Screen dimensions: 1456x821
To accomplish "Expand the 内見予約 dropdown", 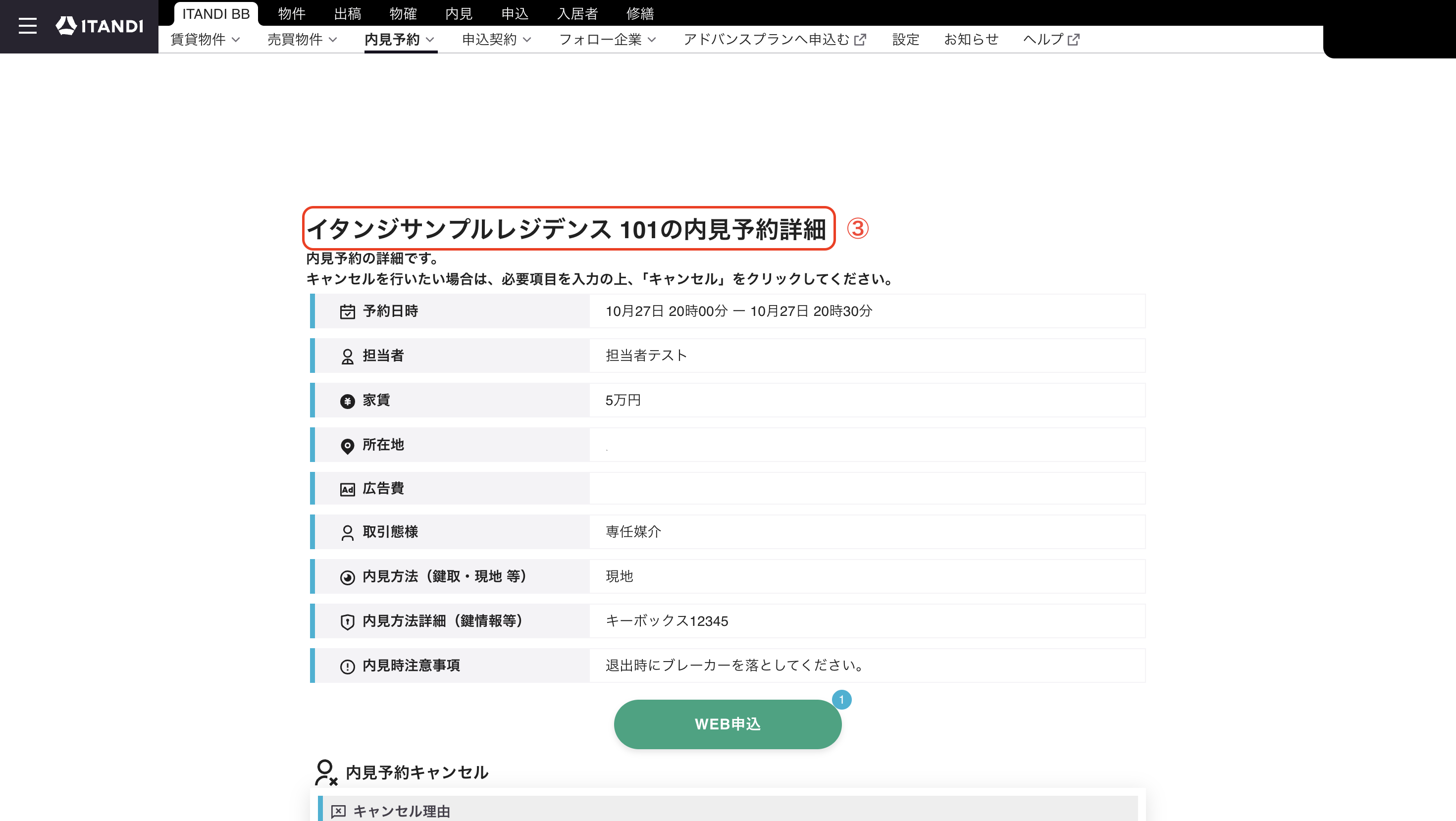I will [400, 40].
